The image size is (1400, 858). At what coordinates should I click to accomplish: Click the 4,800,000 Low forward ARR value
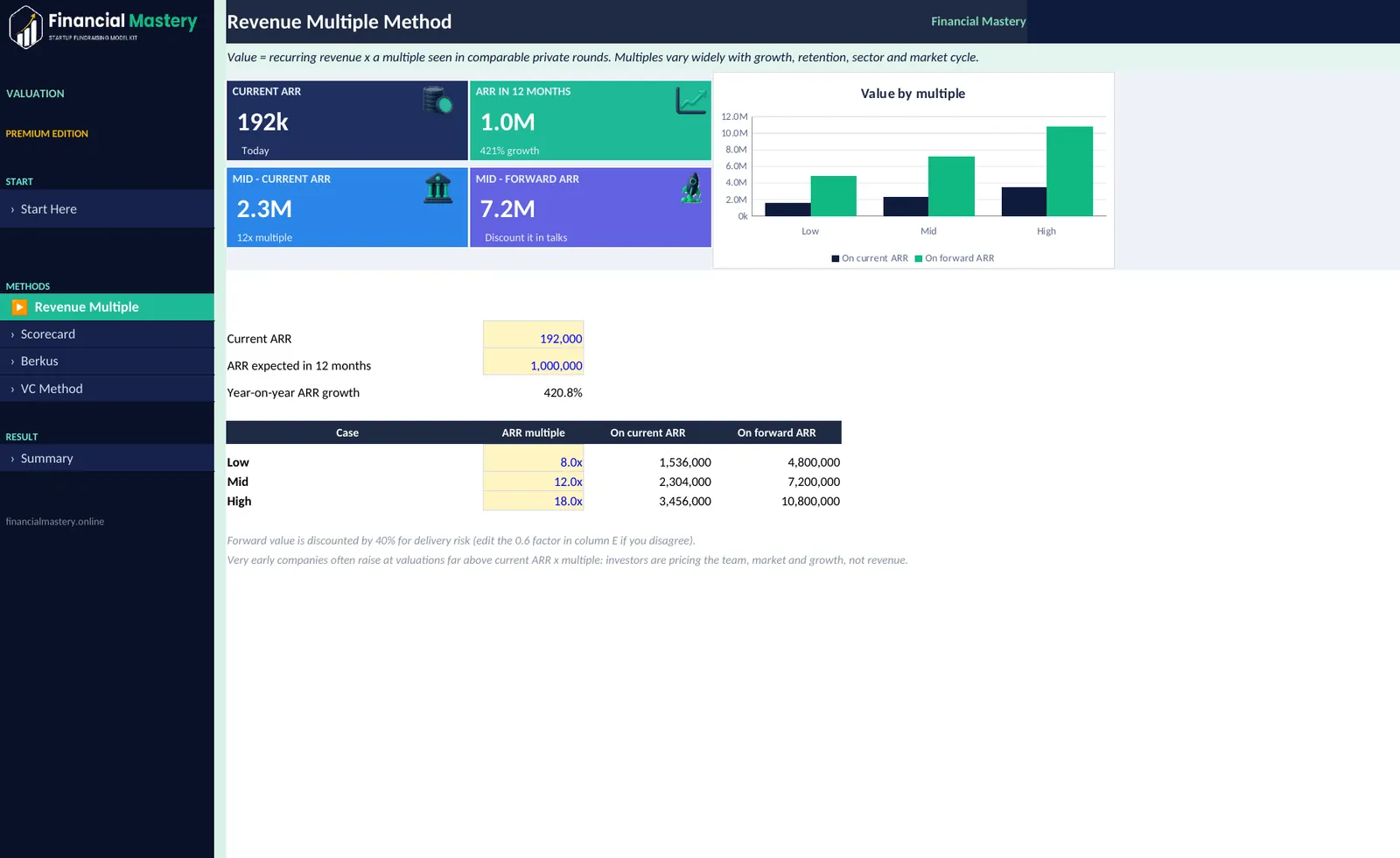tap(814, 462)
